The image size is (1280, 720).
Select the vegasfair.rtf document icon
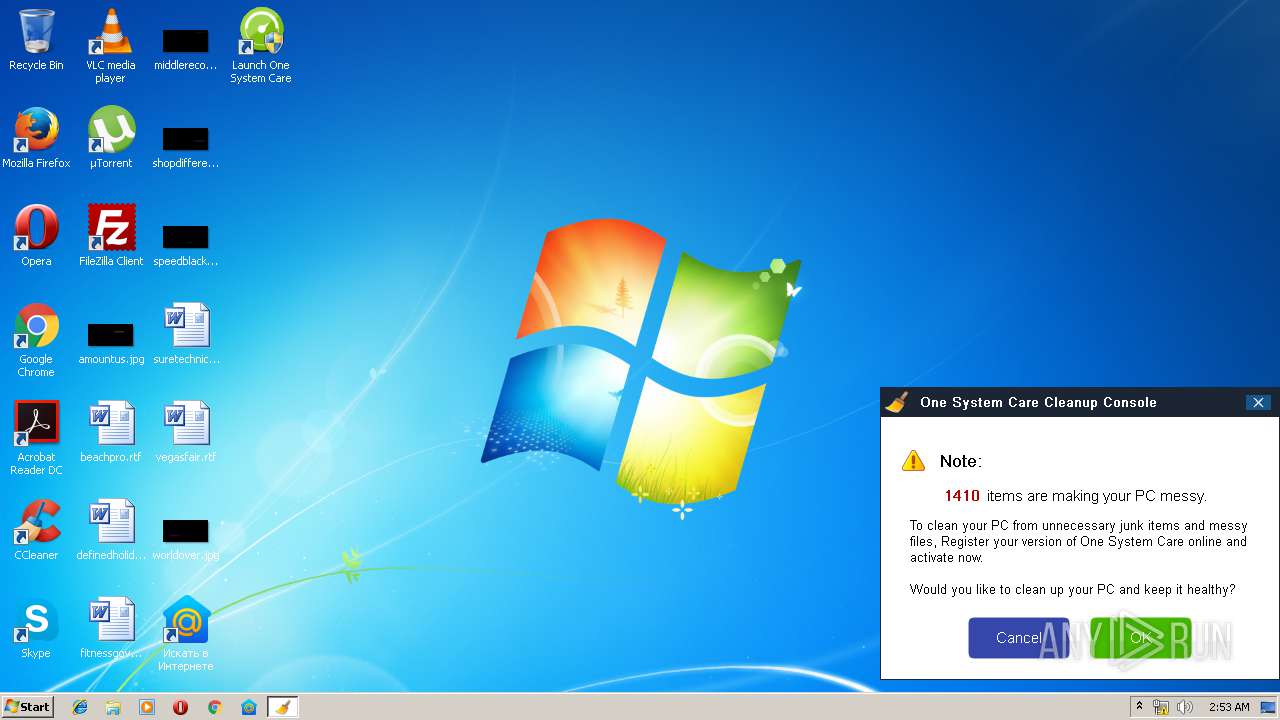pyautogui.click(x=185, y=432)
